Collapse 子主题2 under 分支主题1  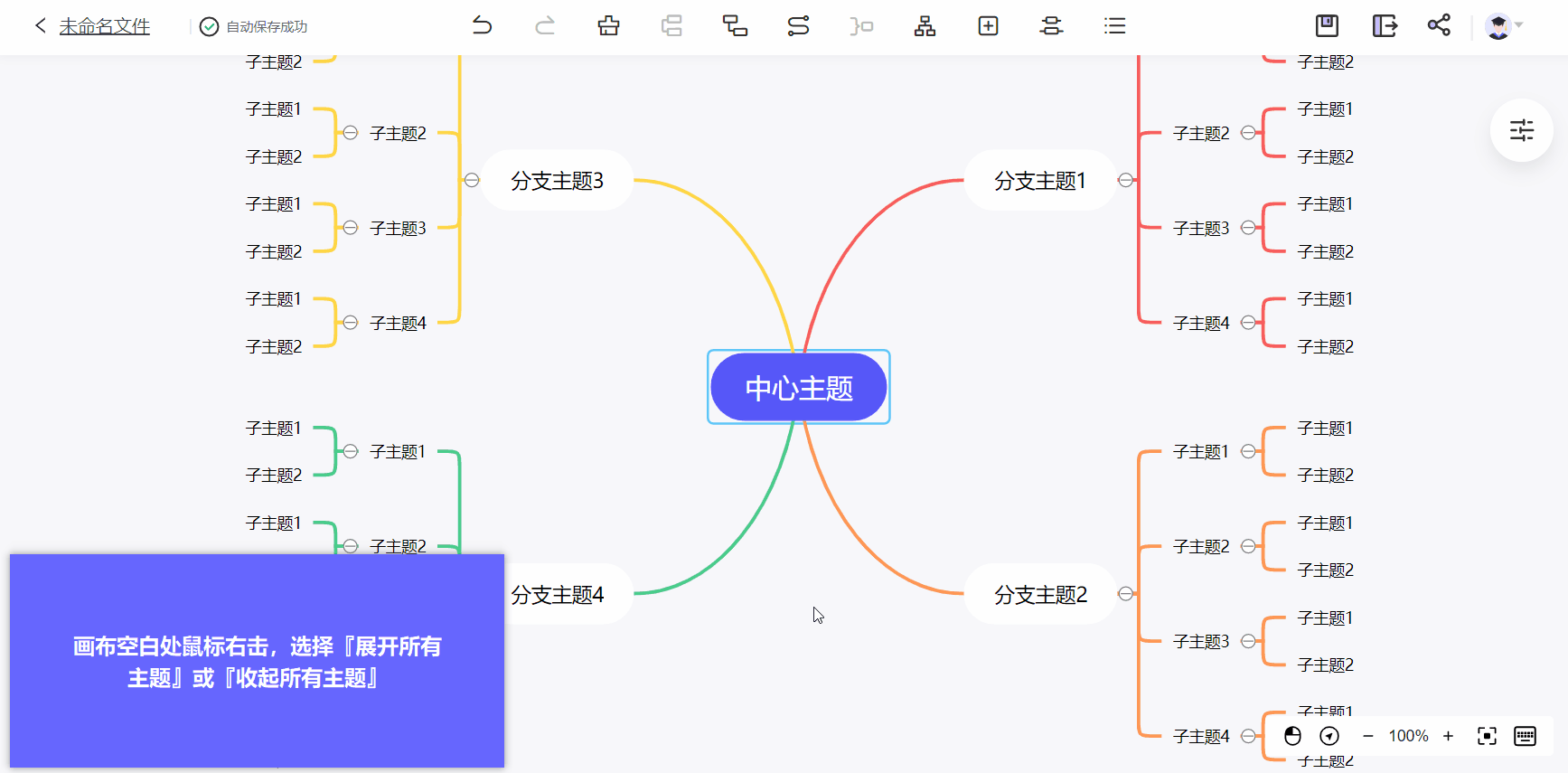pyautogui.click(x=1248, y=133)
